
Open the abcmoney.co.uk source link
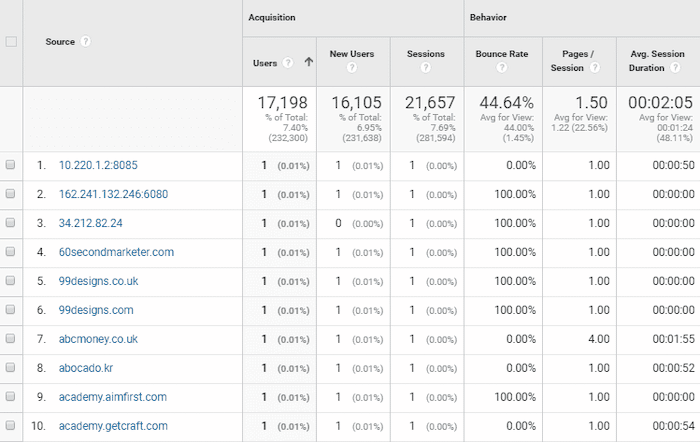click(x=98, y=339)
